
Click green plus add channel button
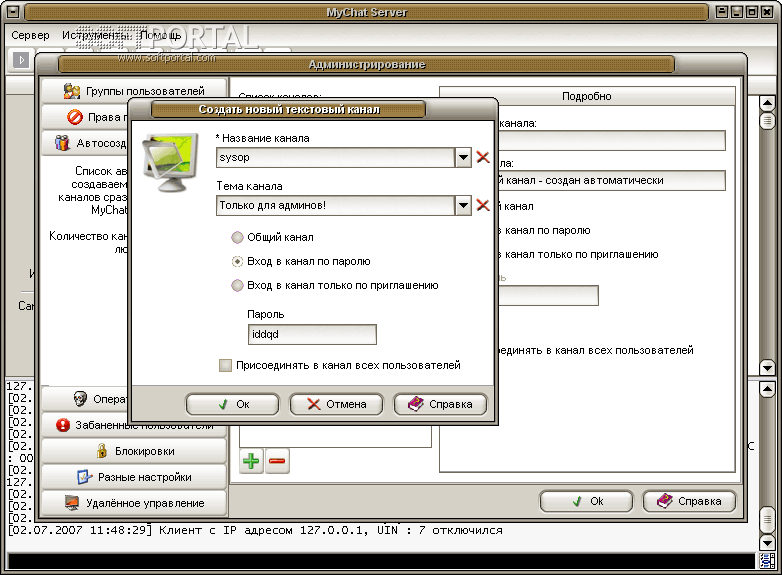[251, 461]
